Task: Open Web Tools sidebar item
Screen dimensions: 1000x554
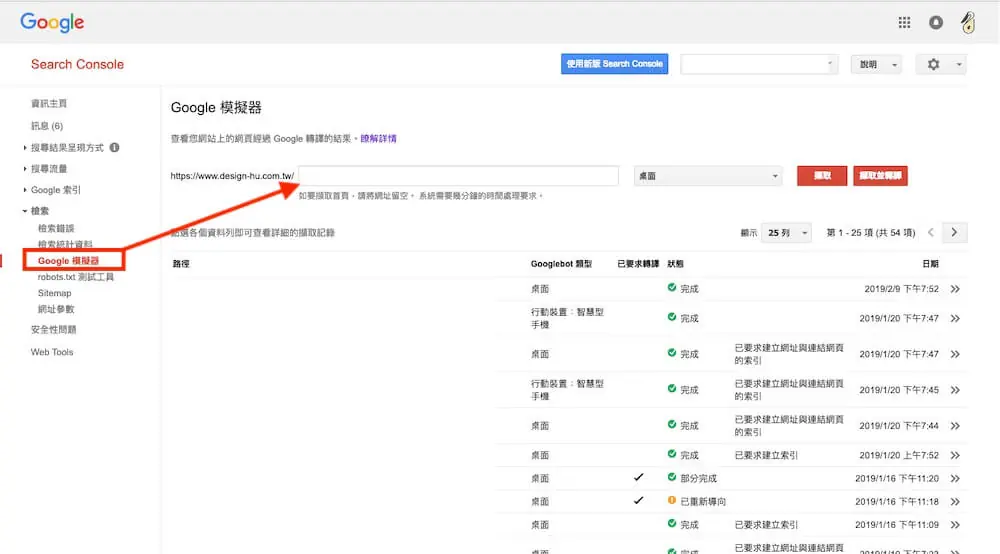Action: coord(52,352)
